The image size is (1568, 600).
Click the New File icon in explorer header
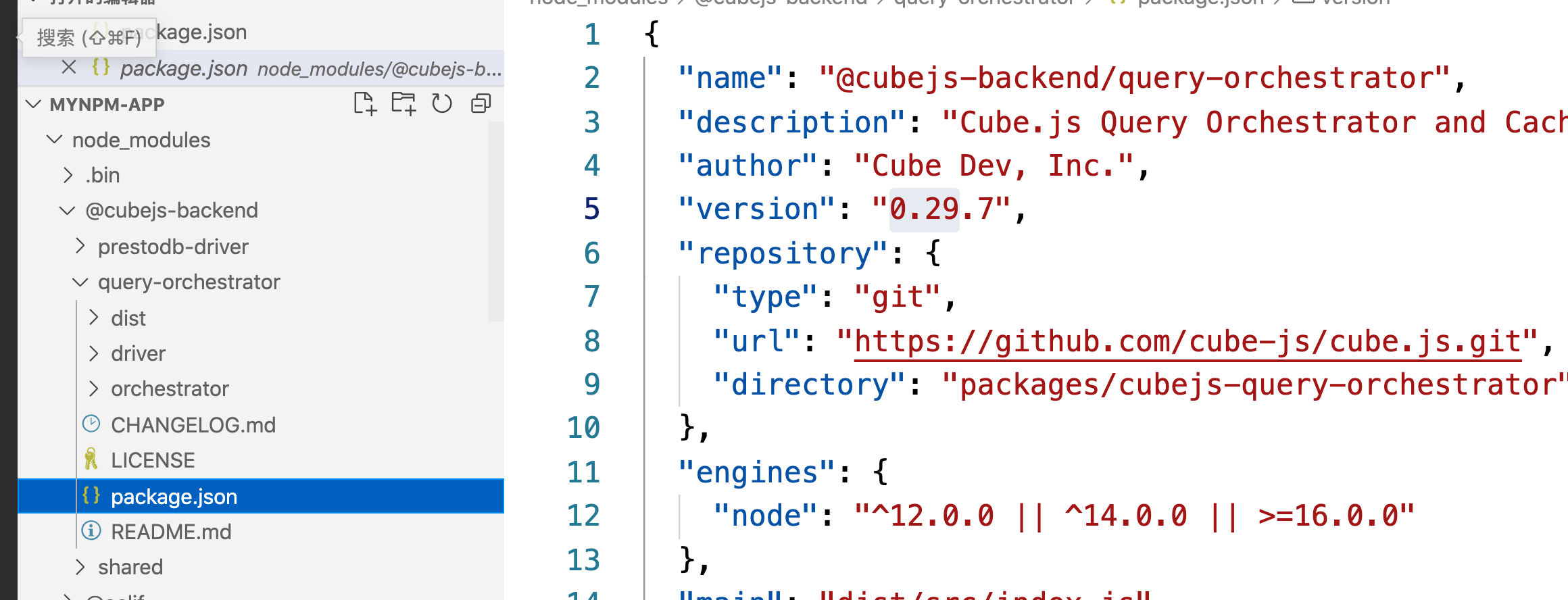tap(365, 103)
